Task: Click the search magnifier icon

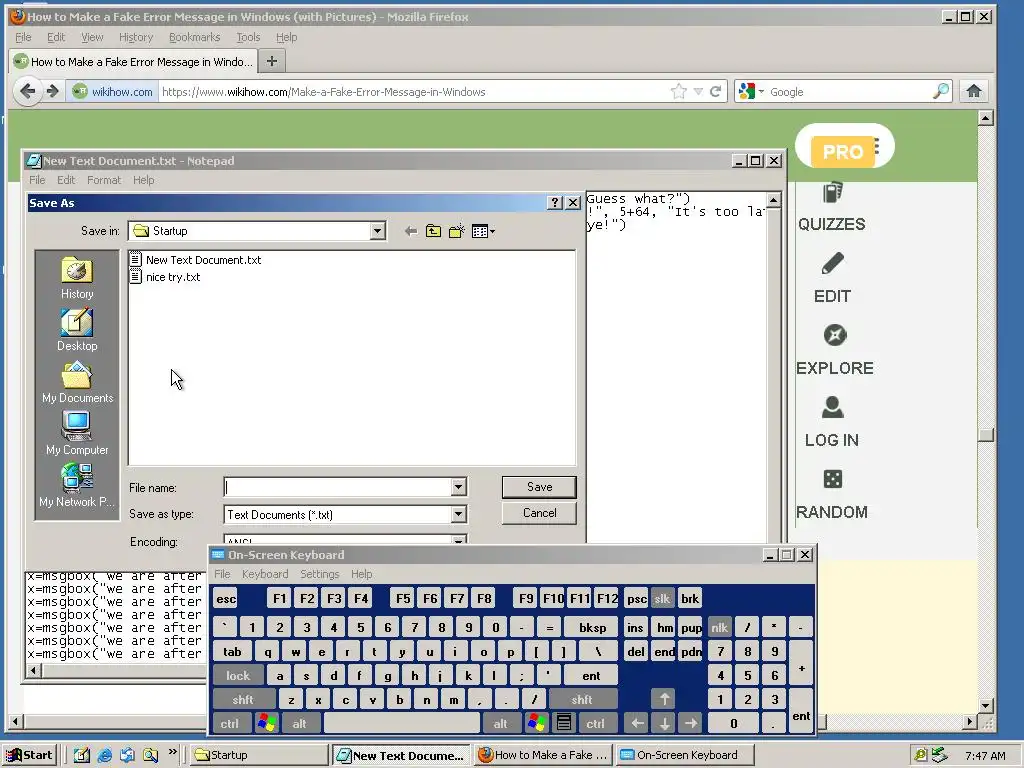Action: 940,91
